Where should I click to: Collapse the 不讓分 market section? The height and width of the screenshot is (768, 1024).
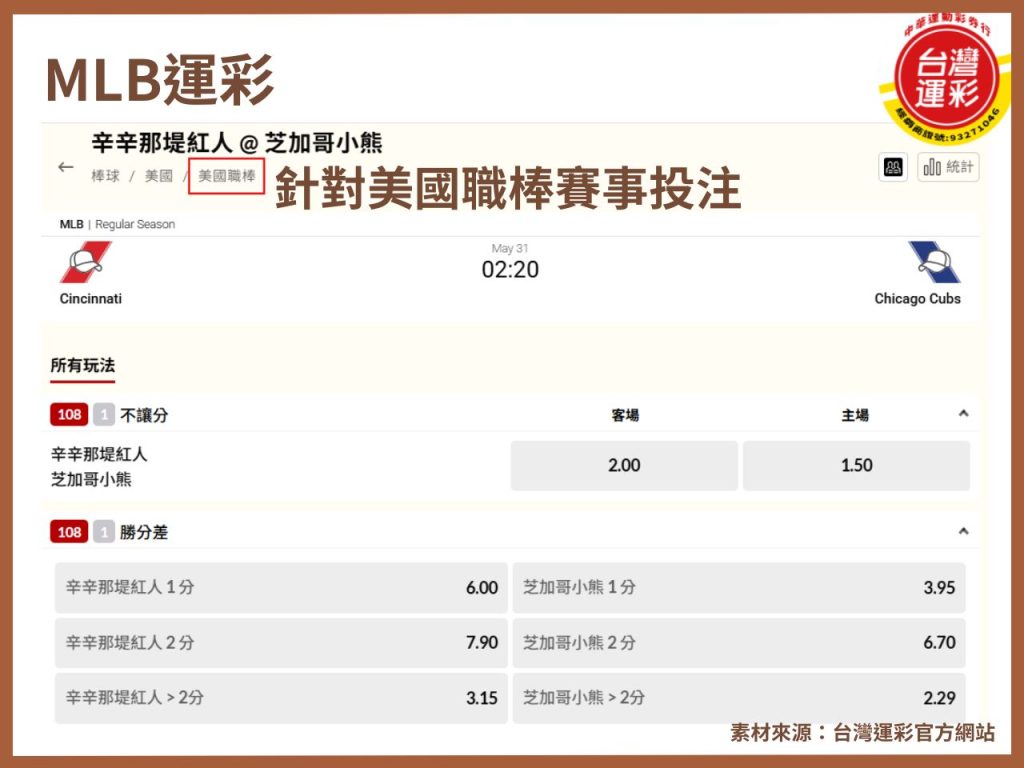pyautogui.click(x=963, y=413)
